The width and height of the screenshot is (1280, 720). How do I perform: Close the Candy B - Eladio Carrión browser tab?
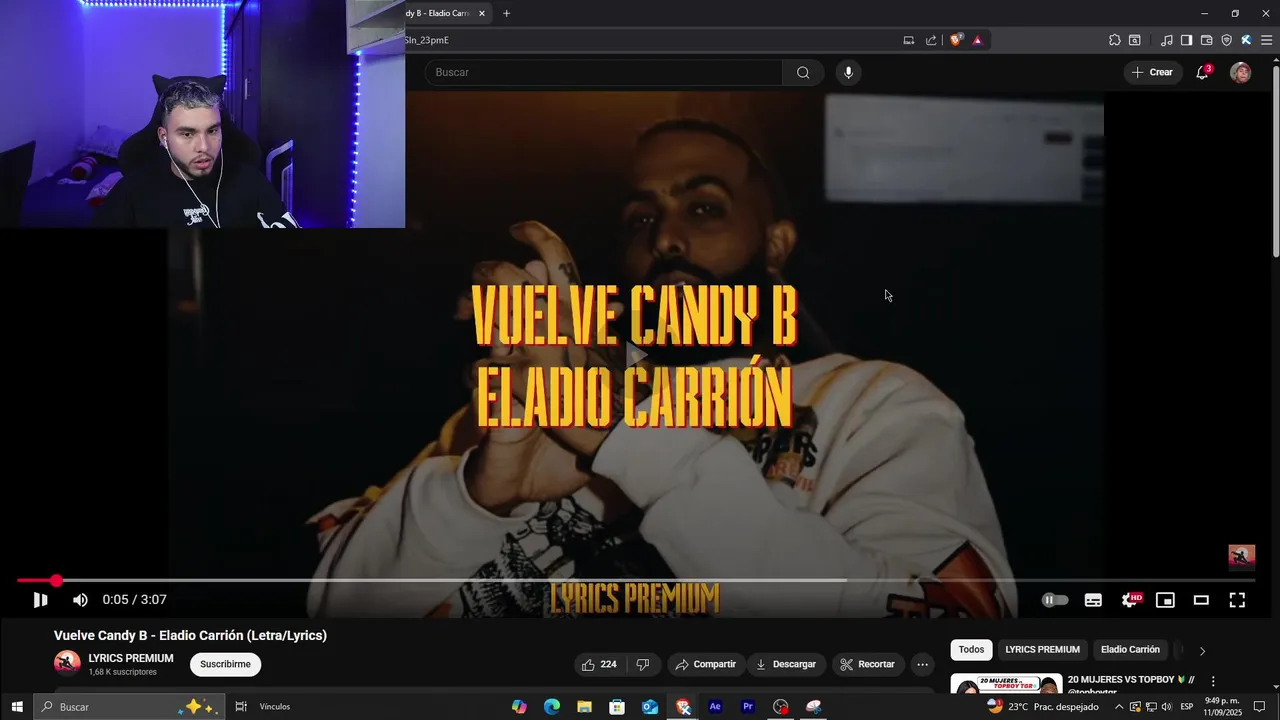click(x=482, y=13)
